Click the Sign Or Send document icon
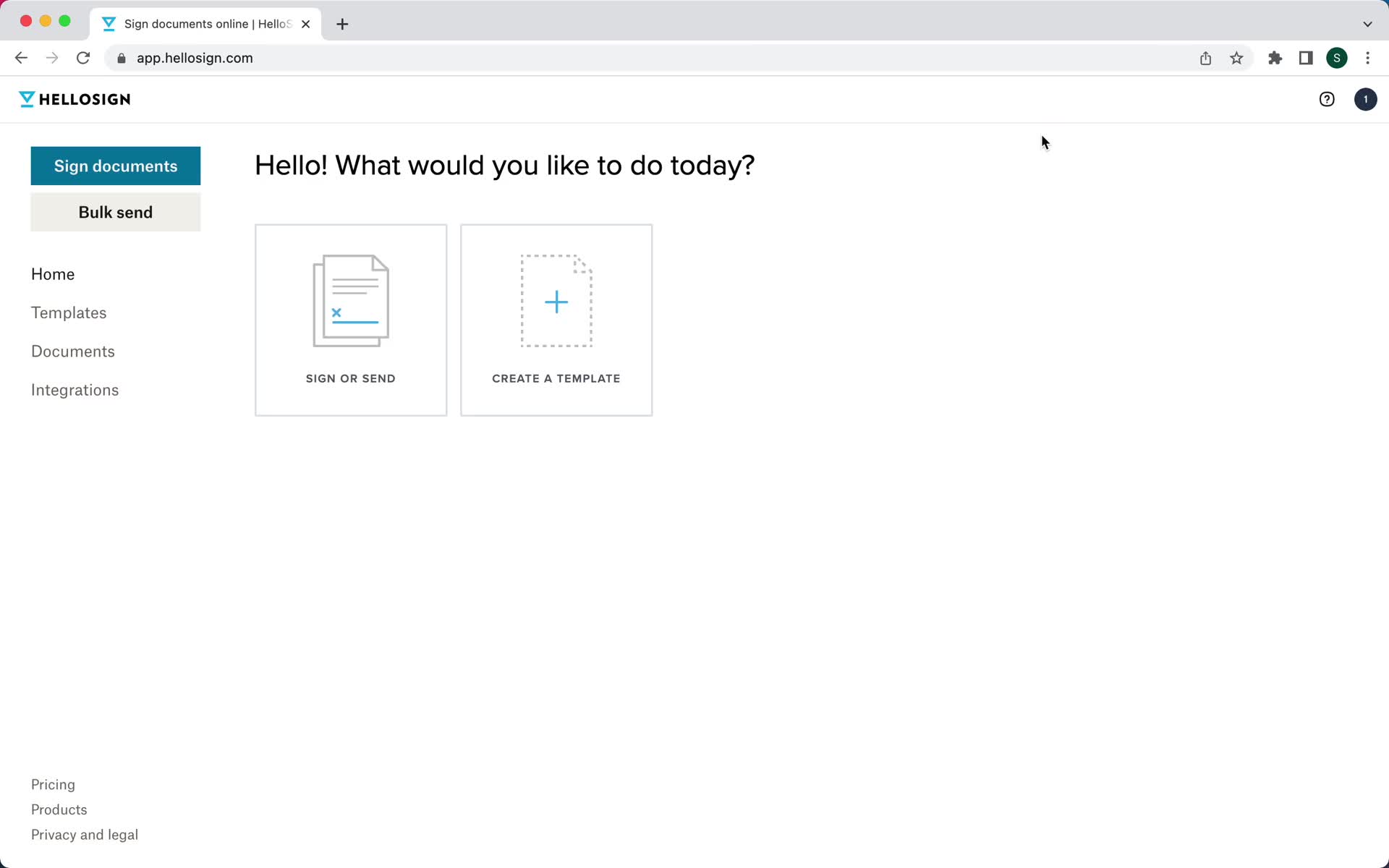This screenshot has width=1389, height=868. click(350, 300)
